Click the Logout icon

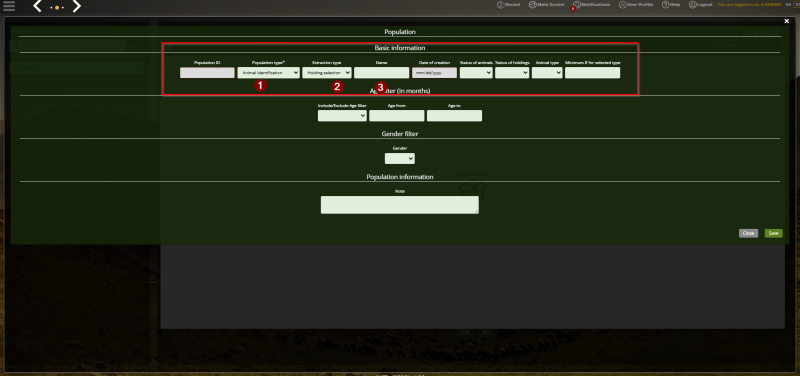[x=692, y=5]
